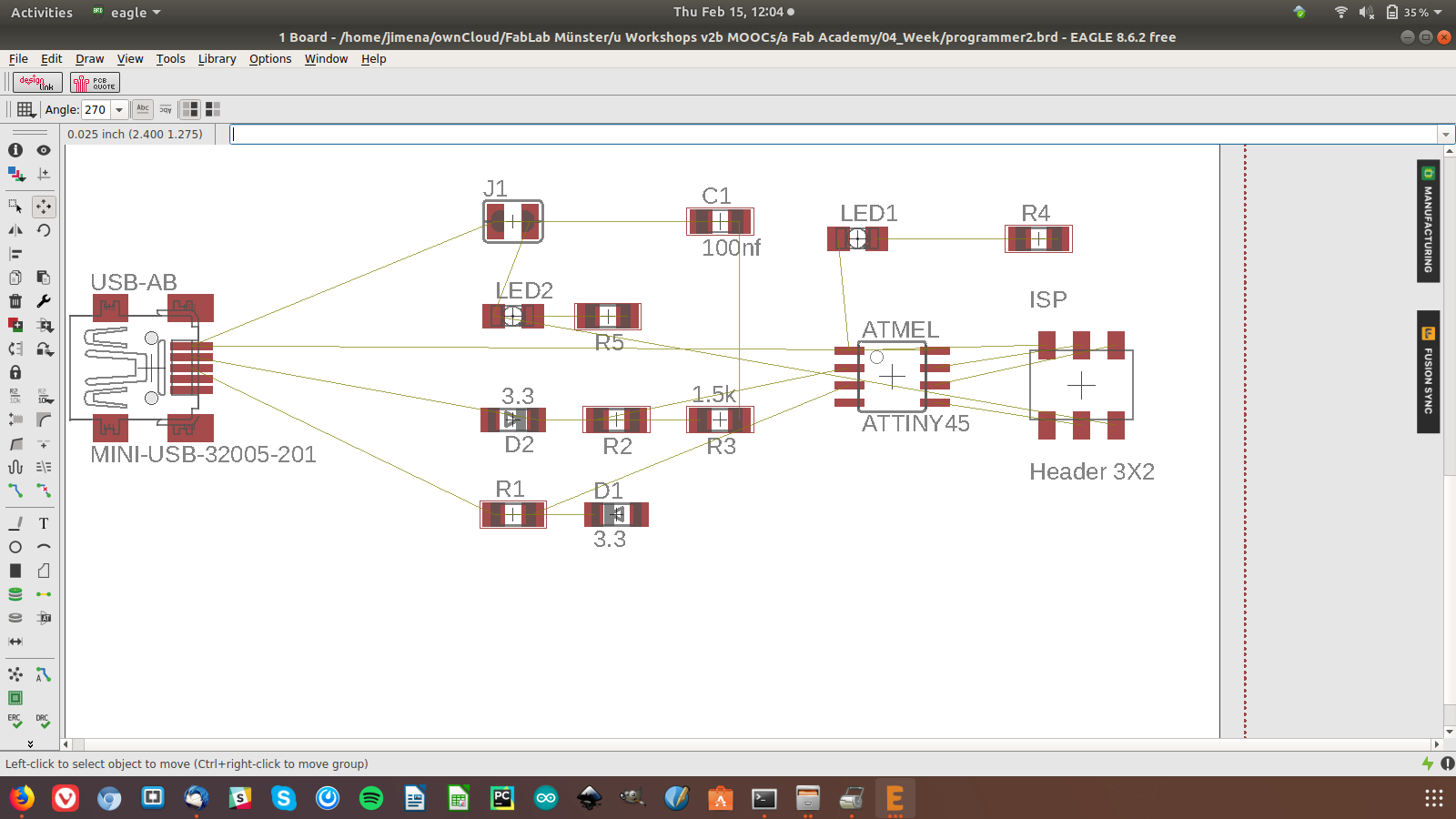Select the Rotate tool
Viewport: 1456px width, 819px height.
click(x=44, y=230)
